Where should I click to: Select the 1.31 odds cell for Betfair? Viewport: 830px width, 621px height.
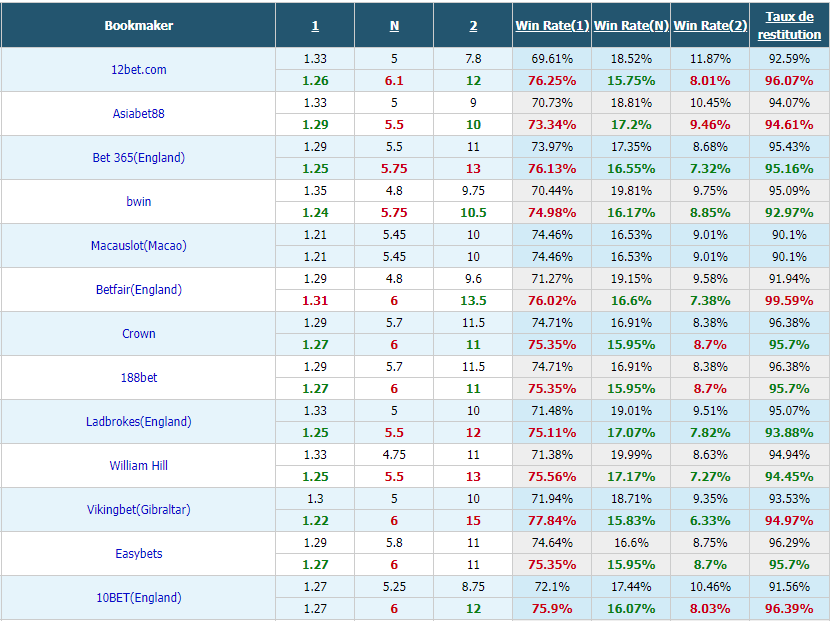(315, 300)
